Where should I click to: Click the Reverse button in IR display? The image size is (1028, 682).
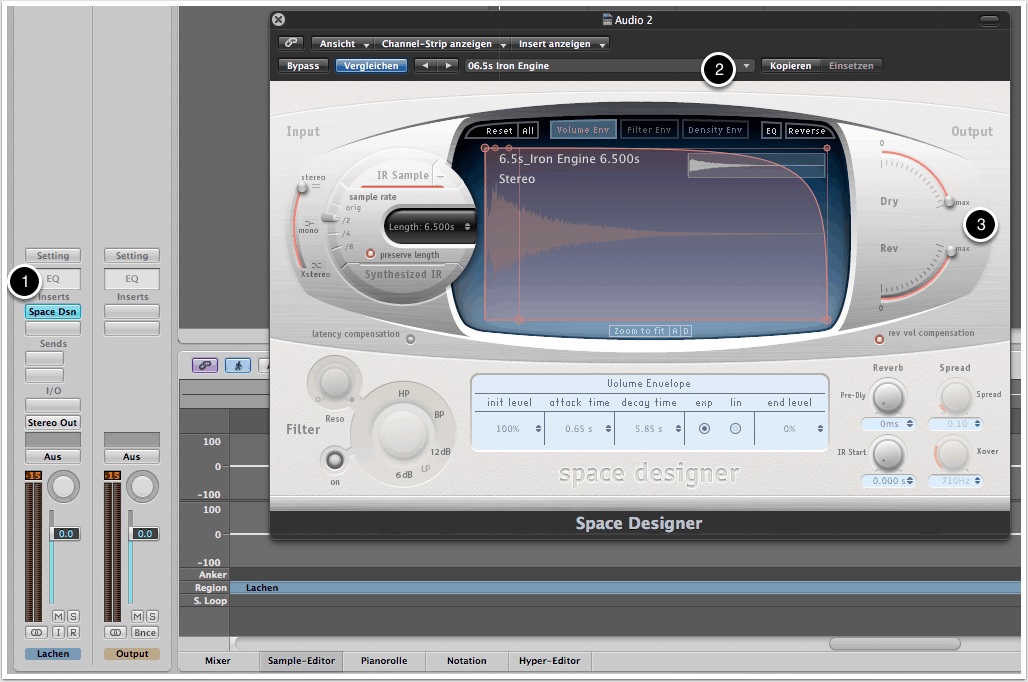[806, 131]
